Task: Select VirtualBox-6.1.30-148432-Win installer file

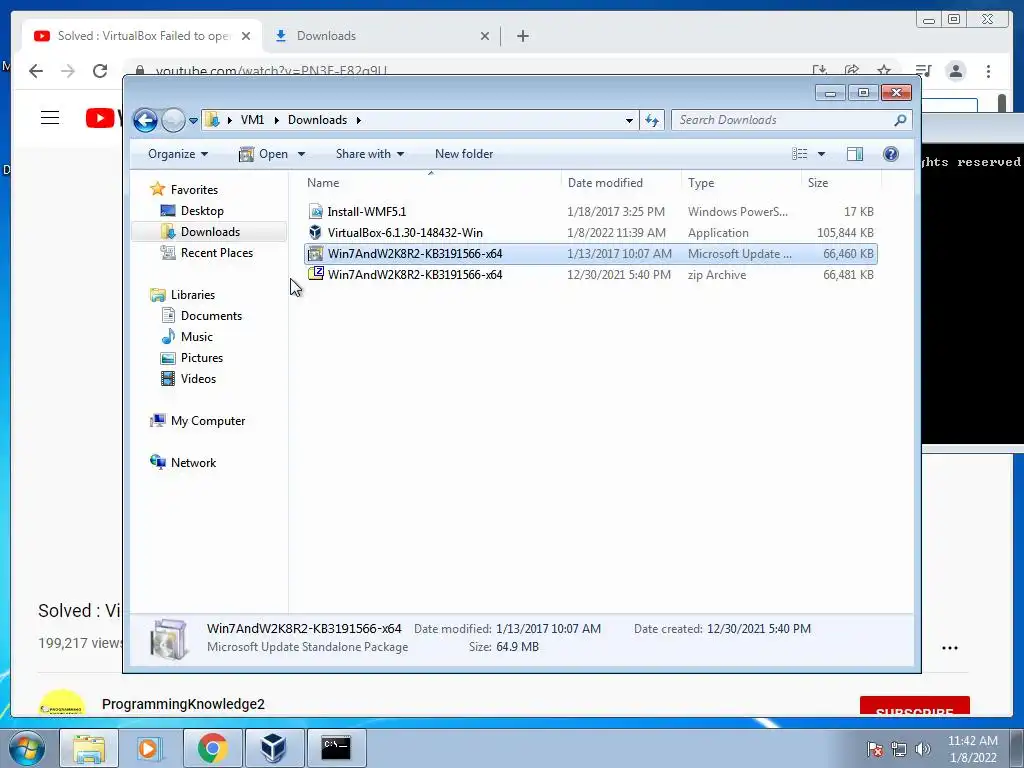Action: tap(590, 232)
